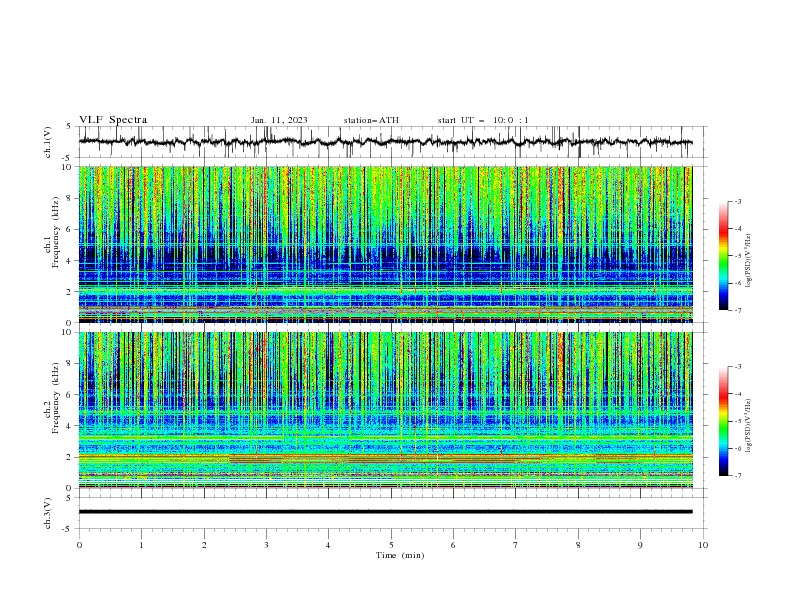Click inside the ch.2 spectrogram panel
Screen dimensions: 792x612
point(385,410)
